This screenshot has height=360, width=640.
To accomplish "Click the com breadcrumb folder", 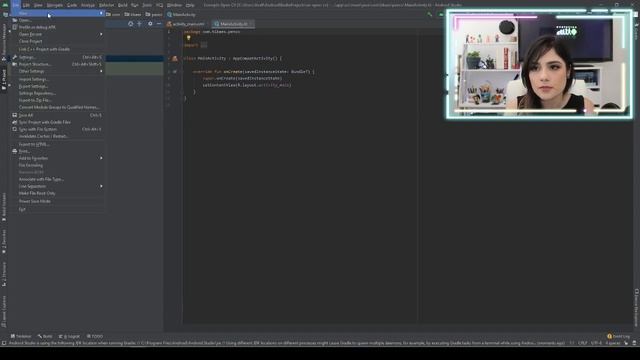I will click(x=113, y=14).
